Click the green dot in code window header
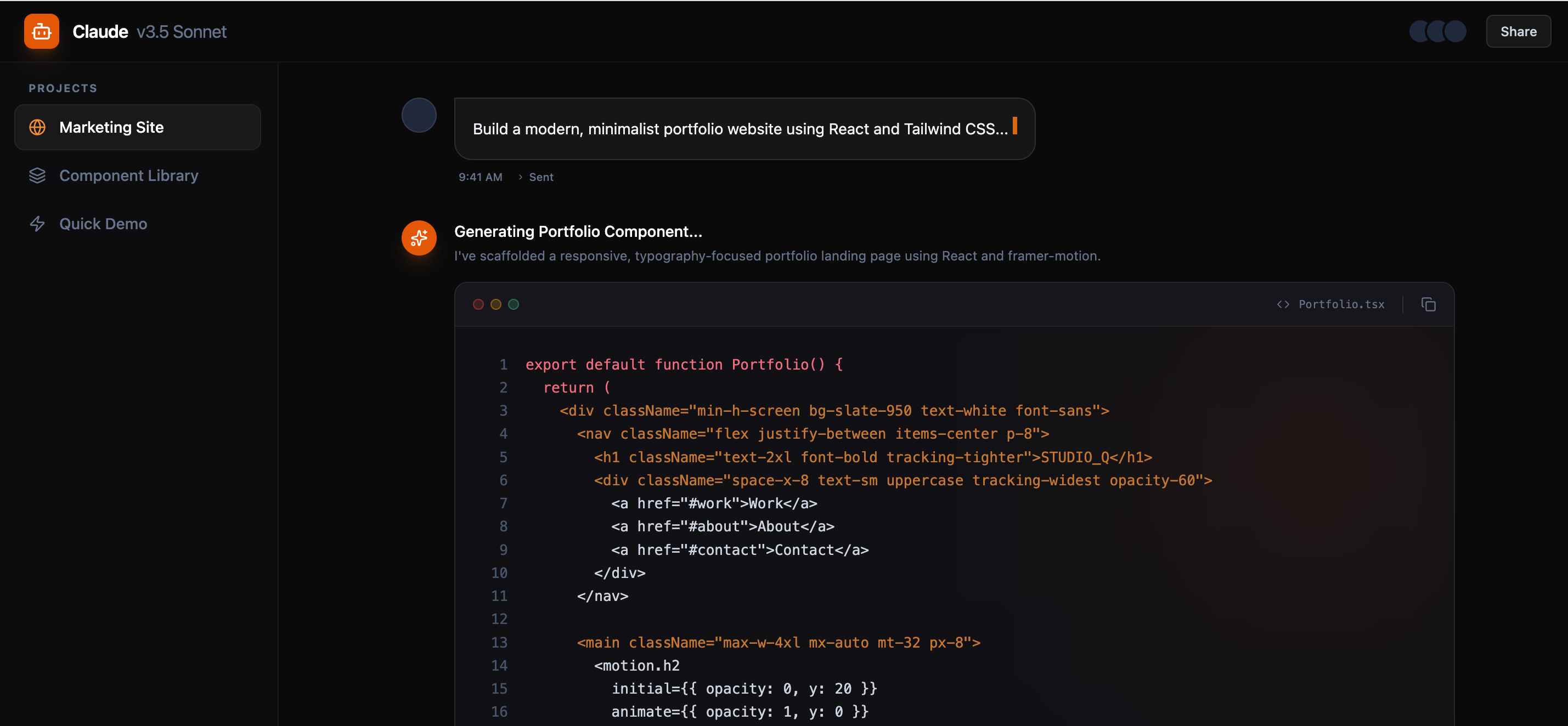 pos(513,304)
